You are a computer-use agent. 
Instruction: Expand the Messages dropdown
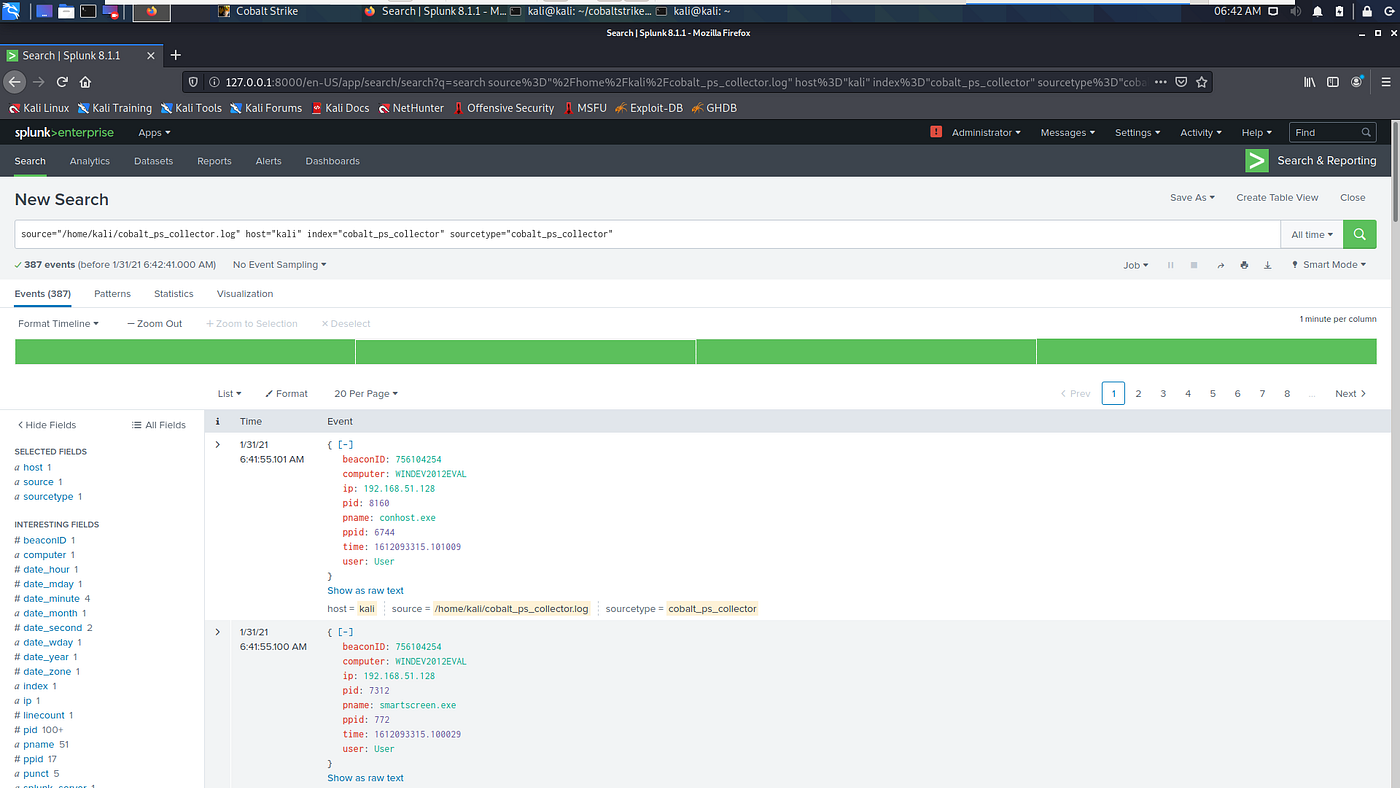coord(1067,133)
